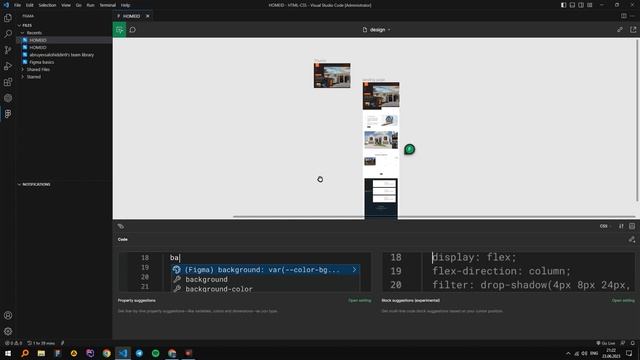Click errors and warnings in status bar
This screenshot has width=640, height=360.
coord(13,343)
